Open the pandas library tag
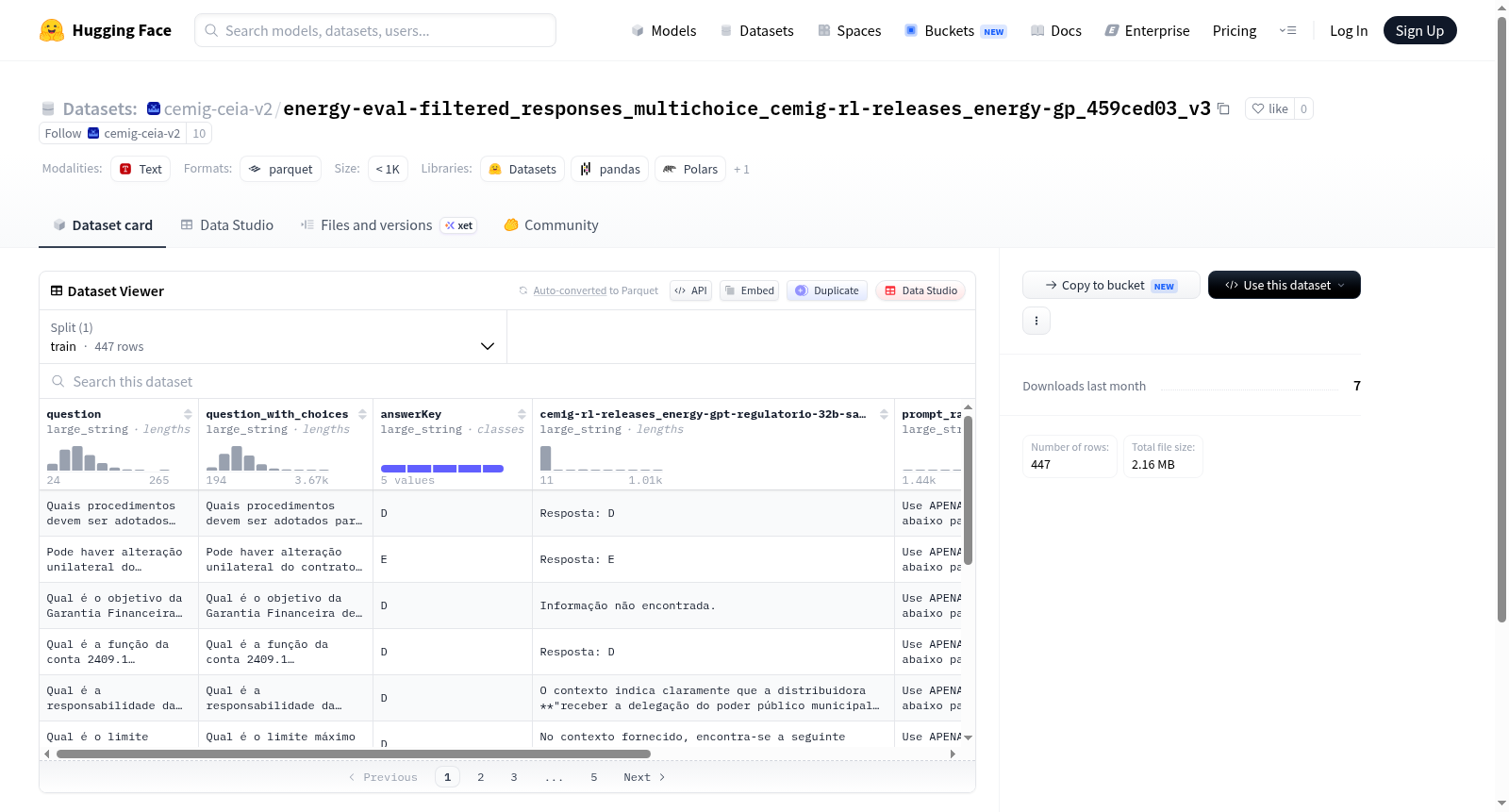 point(609,169)
